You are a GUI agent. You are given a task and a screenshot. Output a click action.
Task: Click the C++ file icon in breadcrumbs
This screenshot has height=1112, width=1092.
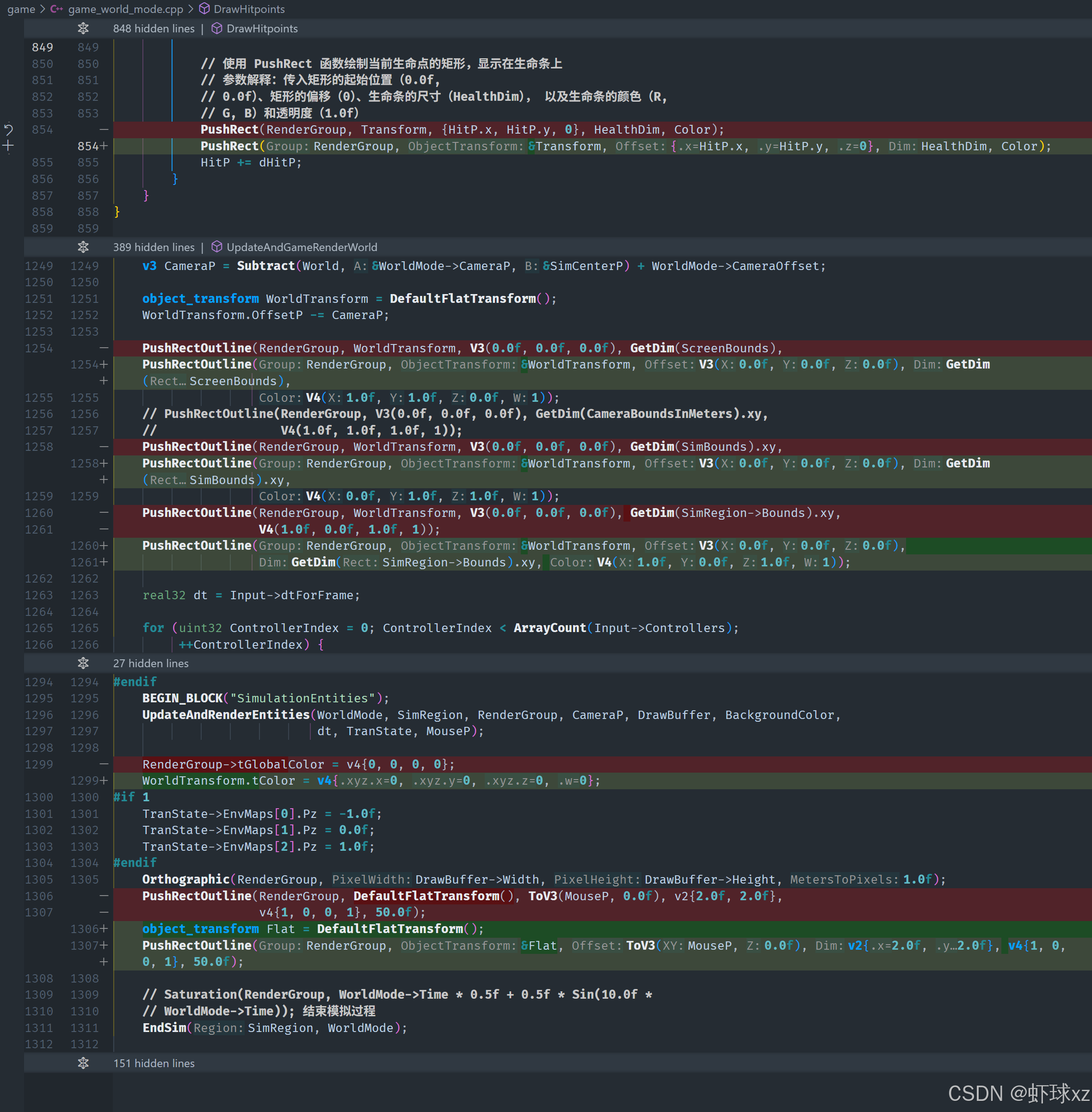pyautogui.click(x=57, y=9)
